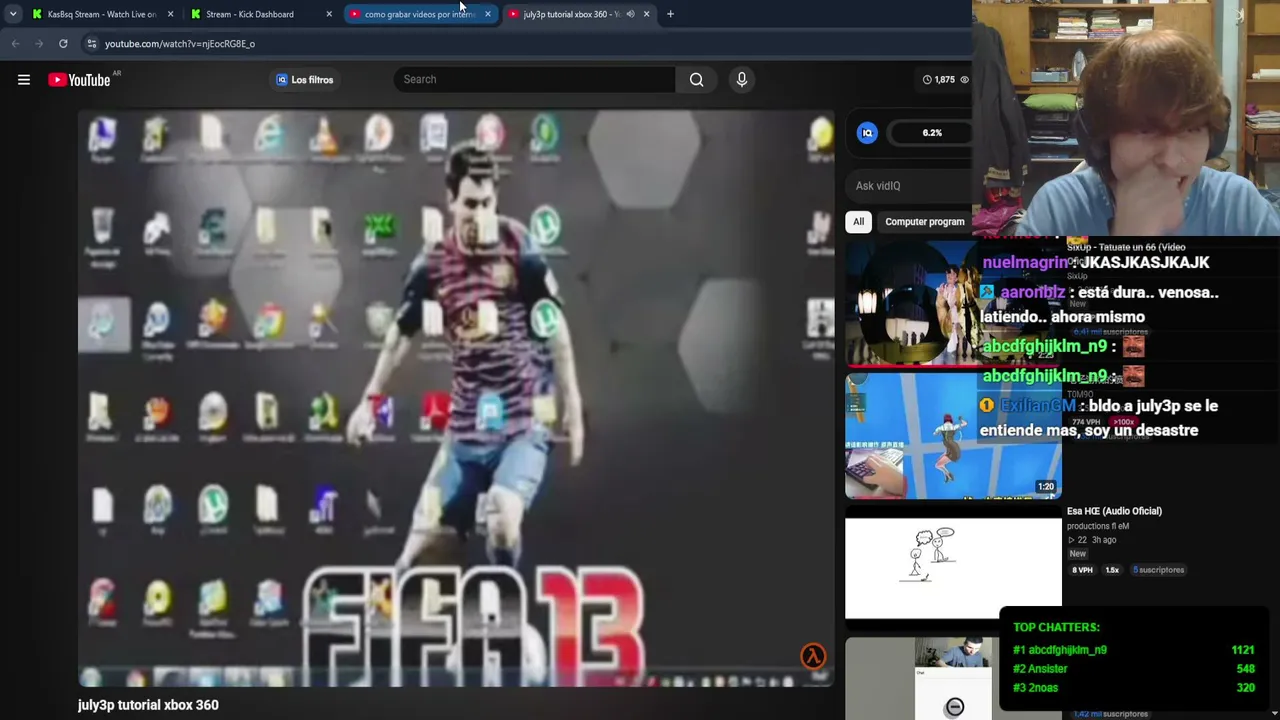Close the Kick Dashboard tab
The image size is (1280, 720).
click(x=329, y=14)
